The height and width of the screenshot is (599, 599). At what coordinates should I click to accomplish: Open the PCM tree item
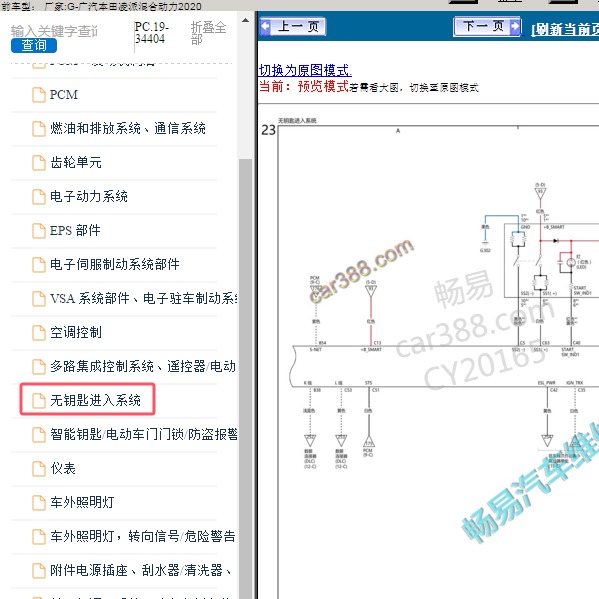(x=64, y=95)
